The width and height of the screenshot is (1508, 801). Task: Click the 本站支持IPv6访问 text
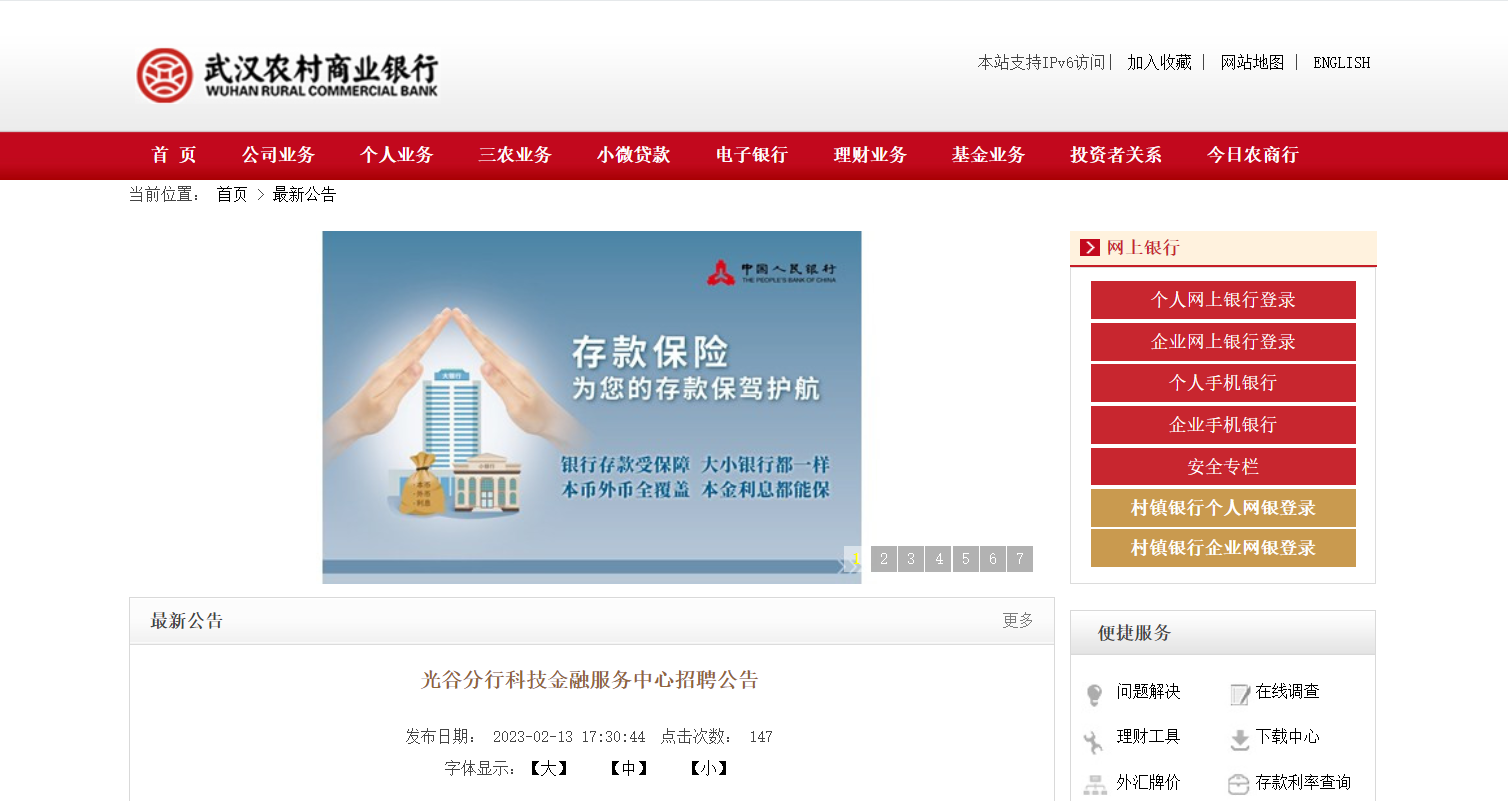pos(1041,62)
